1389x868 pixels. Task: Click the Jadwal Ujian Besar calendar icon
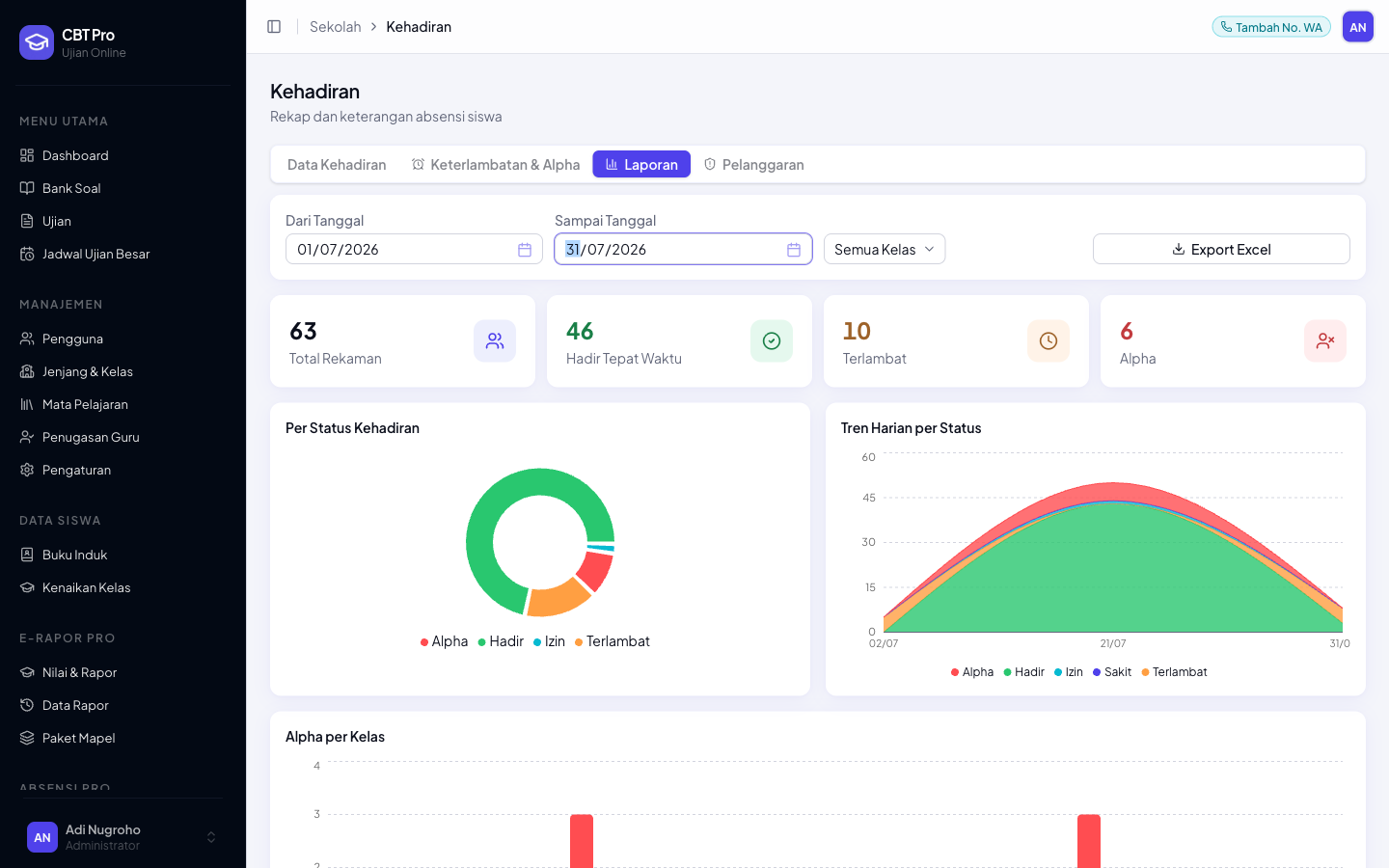[x=27, y=254]
